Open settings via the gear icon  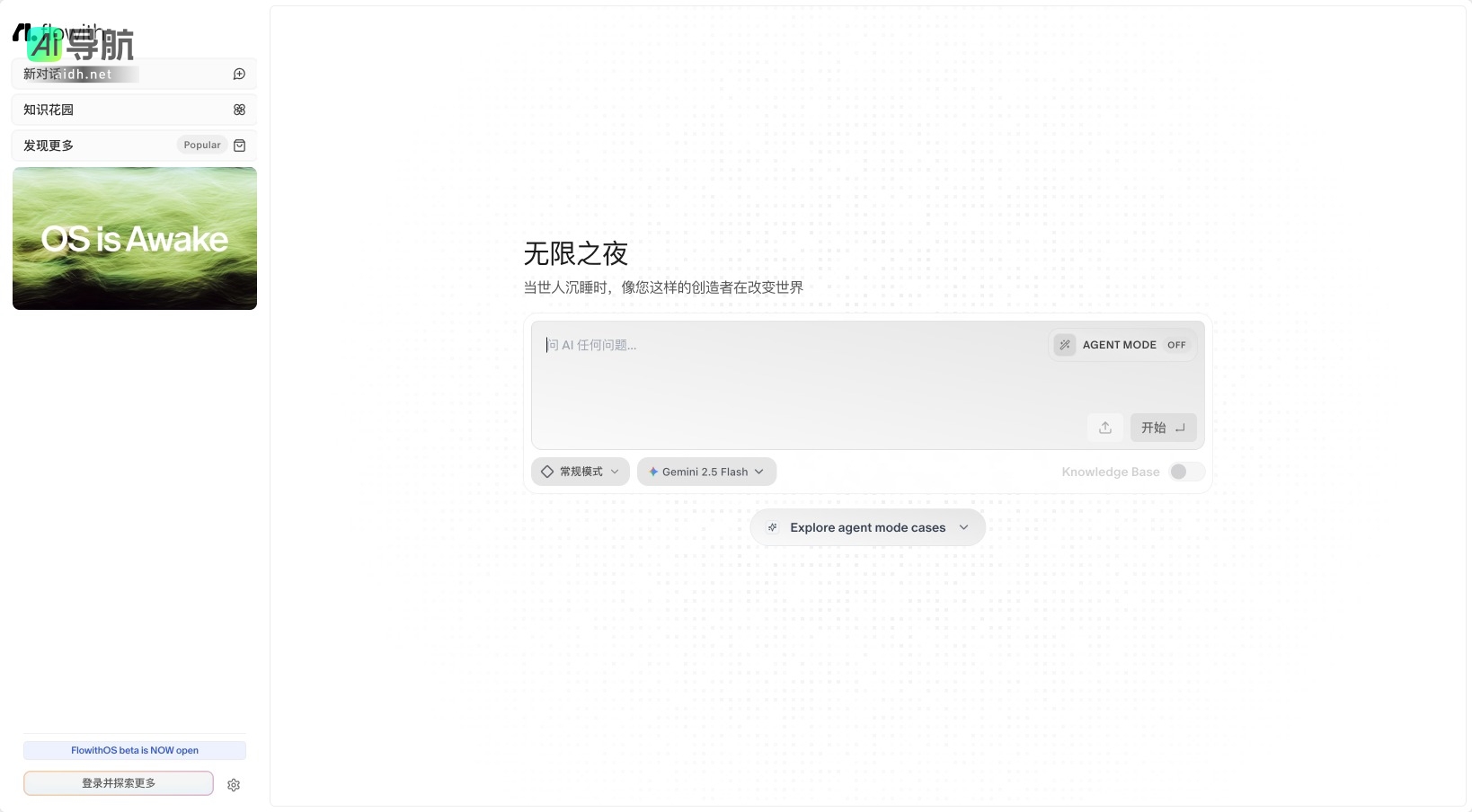234,784
